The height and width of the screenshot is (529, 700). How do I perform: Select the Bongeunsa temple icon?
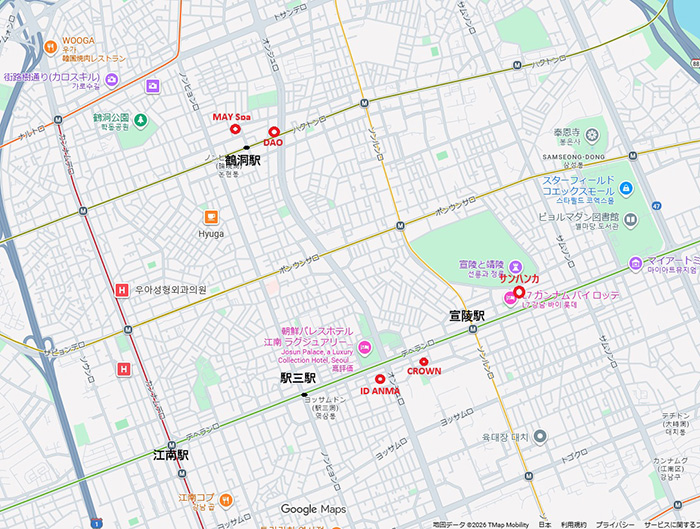(594, 136)
